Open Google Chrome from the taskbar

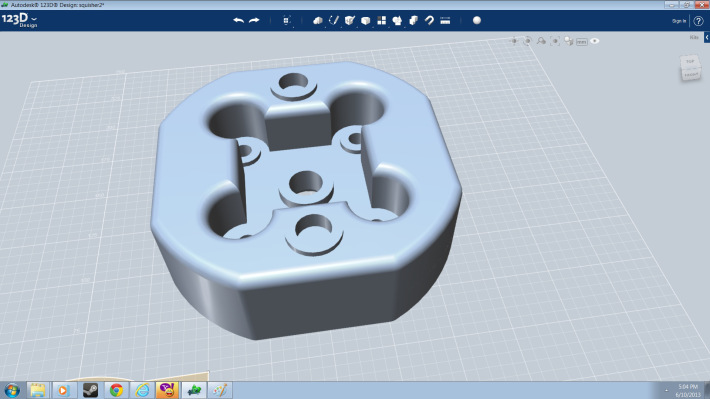116,390
